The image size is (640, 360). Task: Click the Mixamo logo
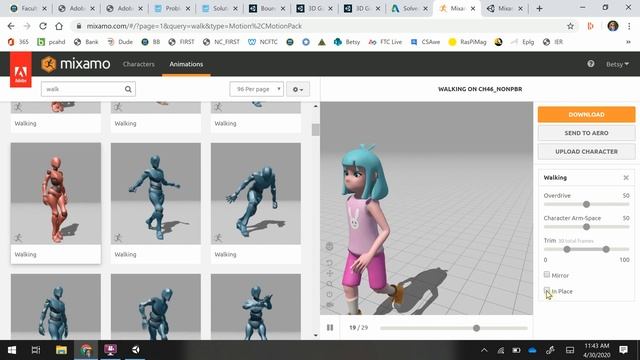pyautogui.click(x=76, y=64)
